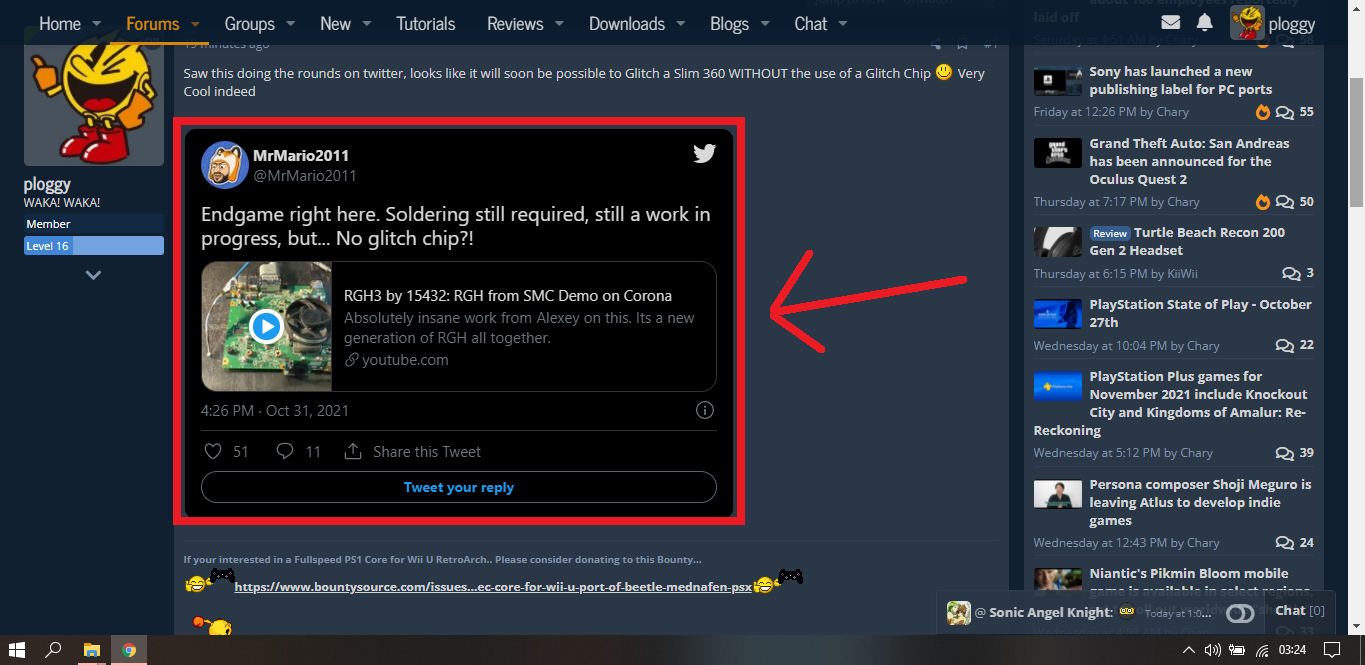Click the Tweet your reply button
This screenshot has height=665, width=1365.
coord(459,487)
